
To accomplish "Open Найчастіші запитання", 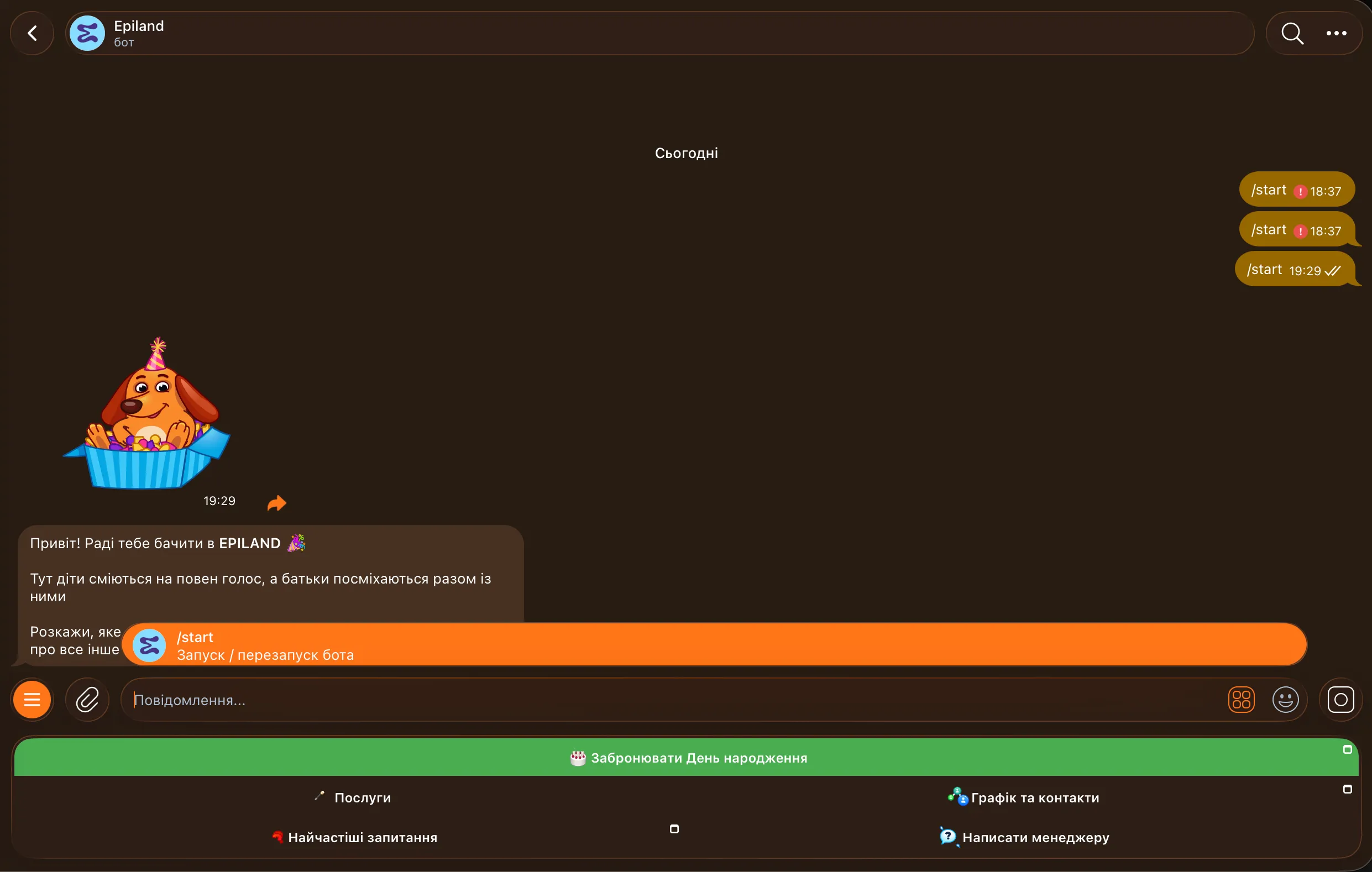I will tap(350, 837).
